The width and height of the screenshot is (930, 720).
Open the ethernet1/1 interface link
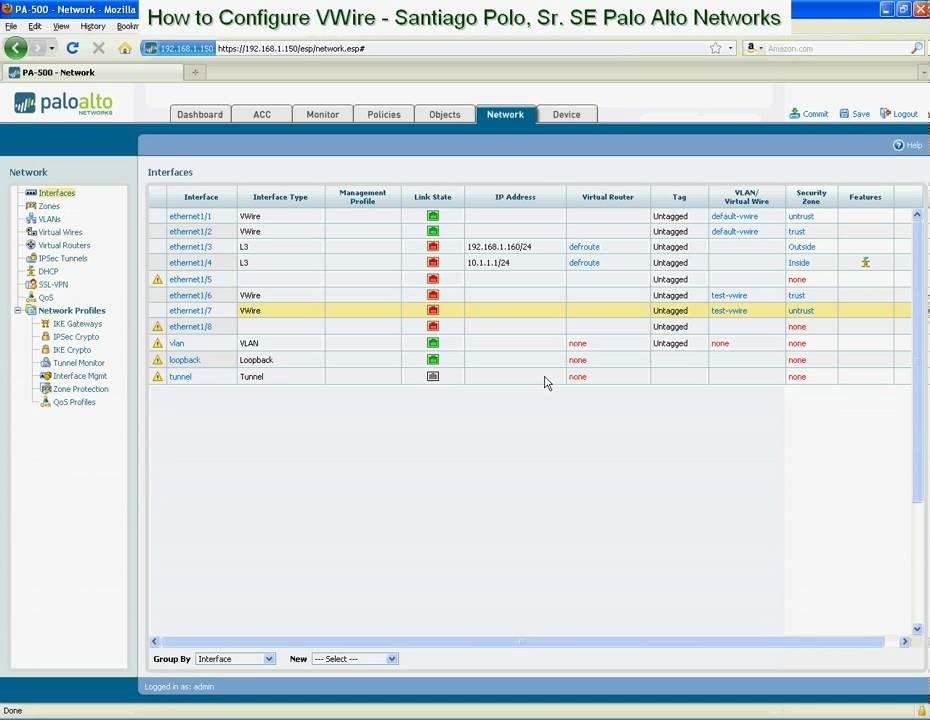190,216
